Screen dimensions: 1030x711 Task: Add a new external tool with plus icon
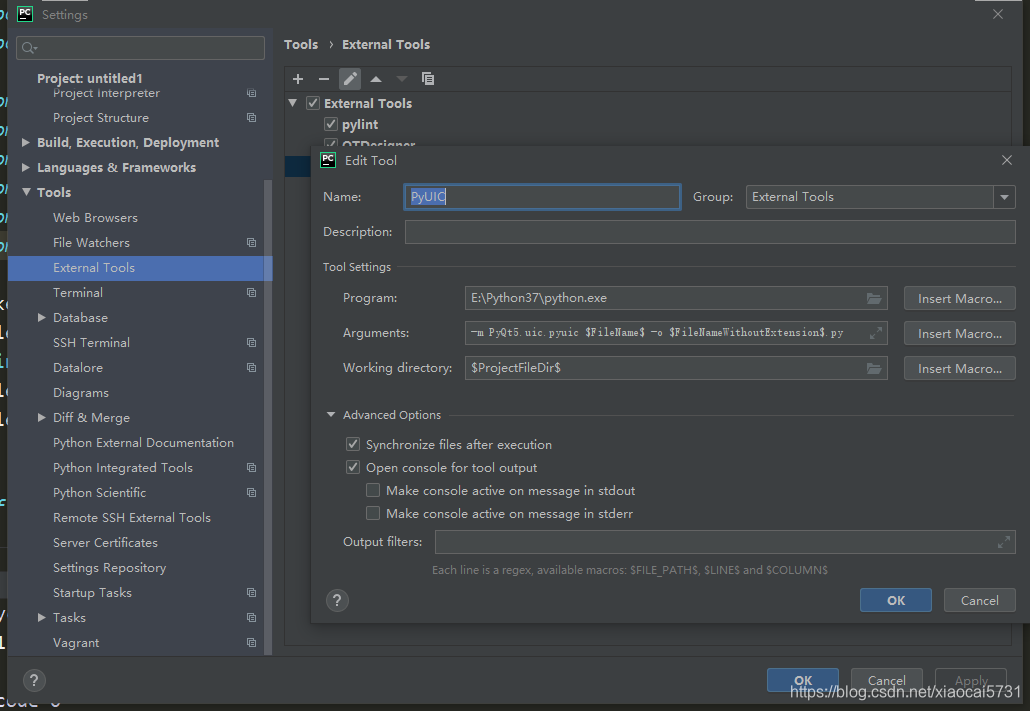click(298, 79)
